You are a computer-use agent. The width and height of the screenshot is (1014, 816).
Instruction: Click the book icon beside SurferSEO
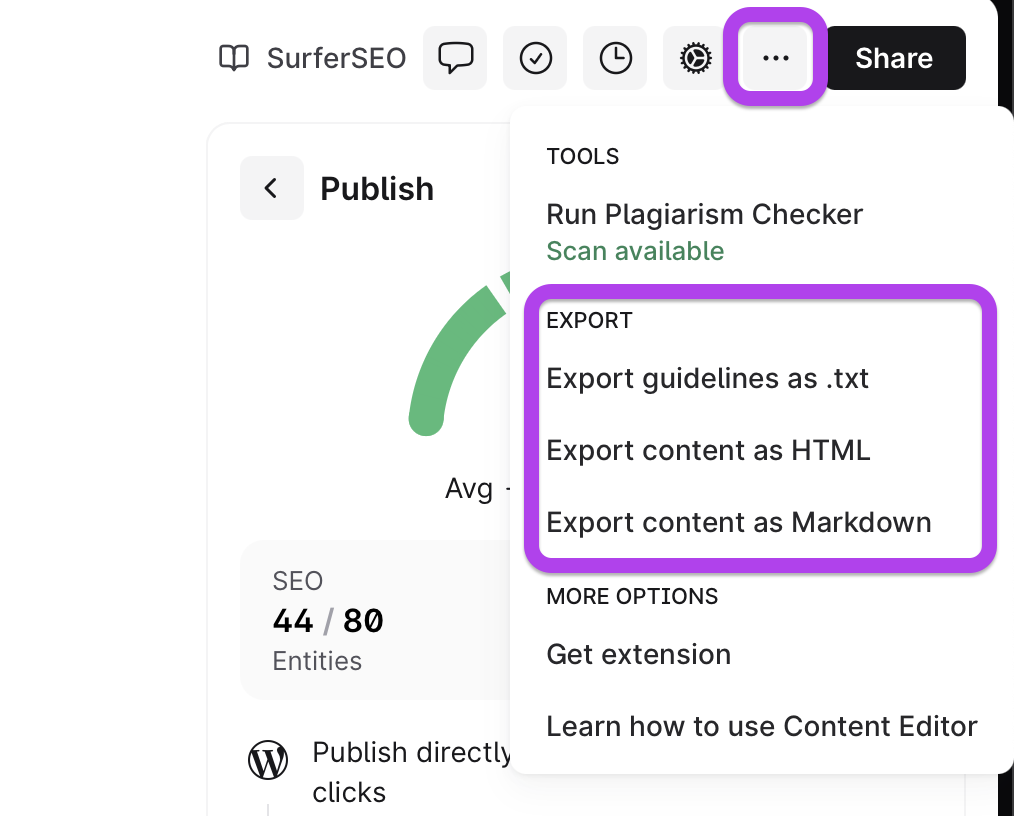[234, 58]
